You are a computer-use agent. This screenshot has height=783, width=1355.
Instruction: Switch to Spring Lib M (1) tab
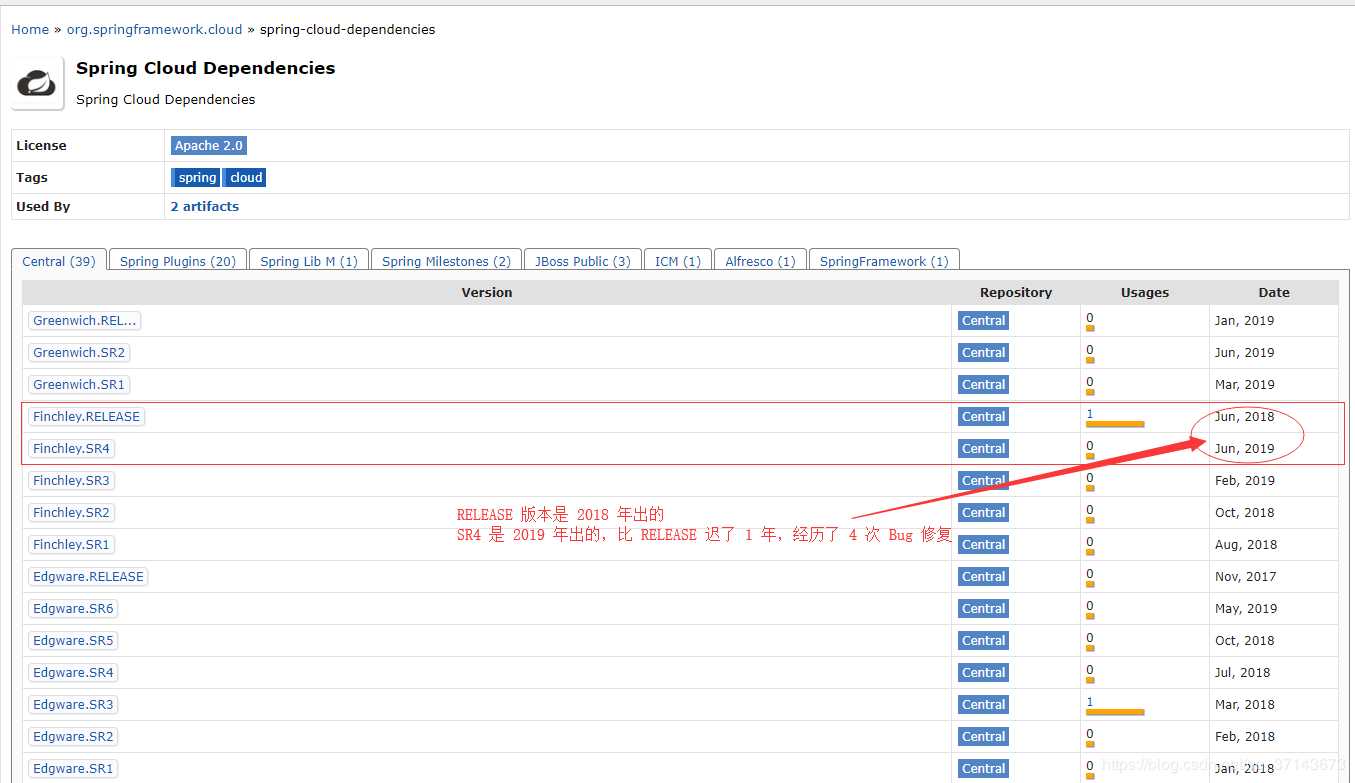309,261
